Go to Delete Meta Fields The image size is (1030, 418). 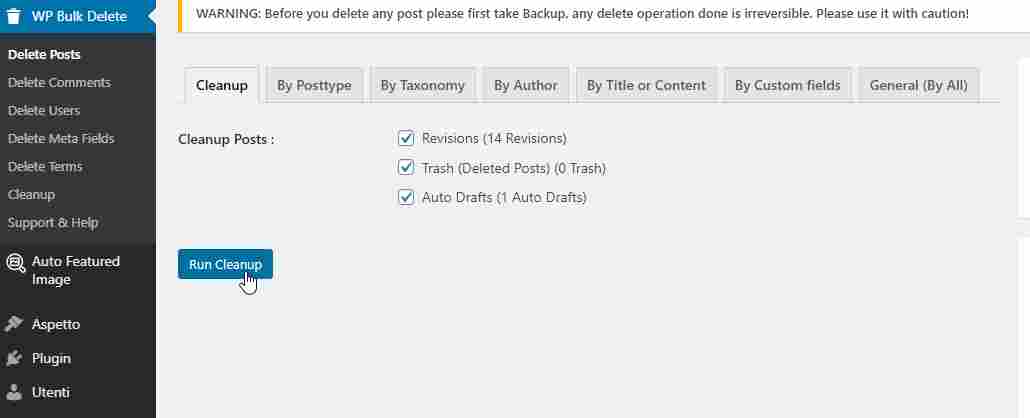point(61,139)
